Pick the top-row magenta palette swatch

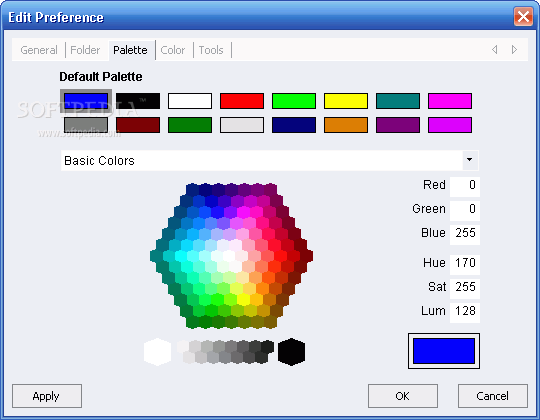tap(450, 101)
